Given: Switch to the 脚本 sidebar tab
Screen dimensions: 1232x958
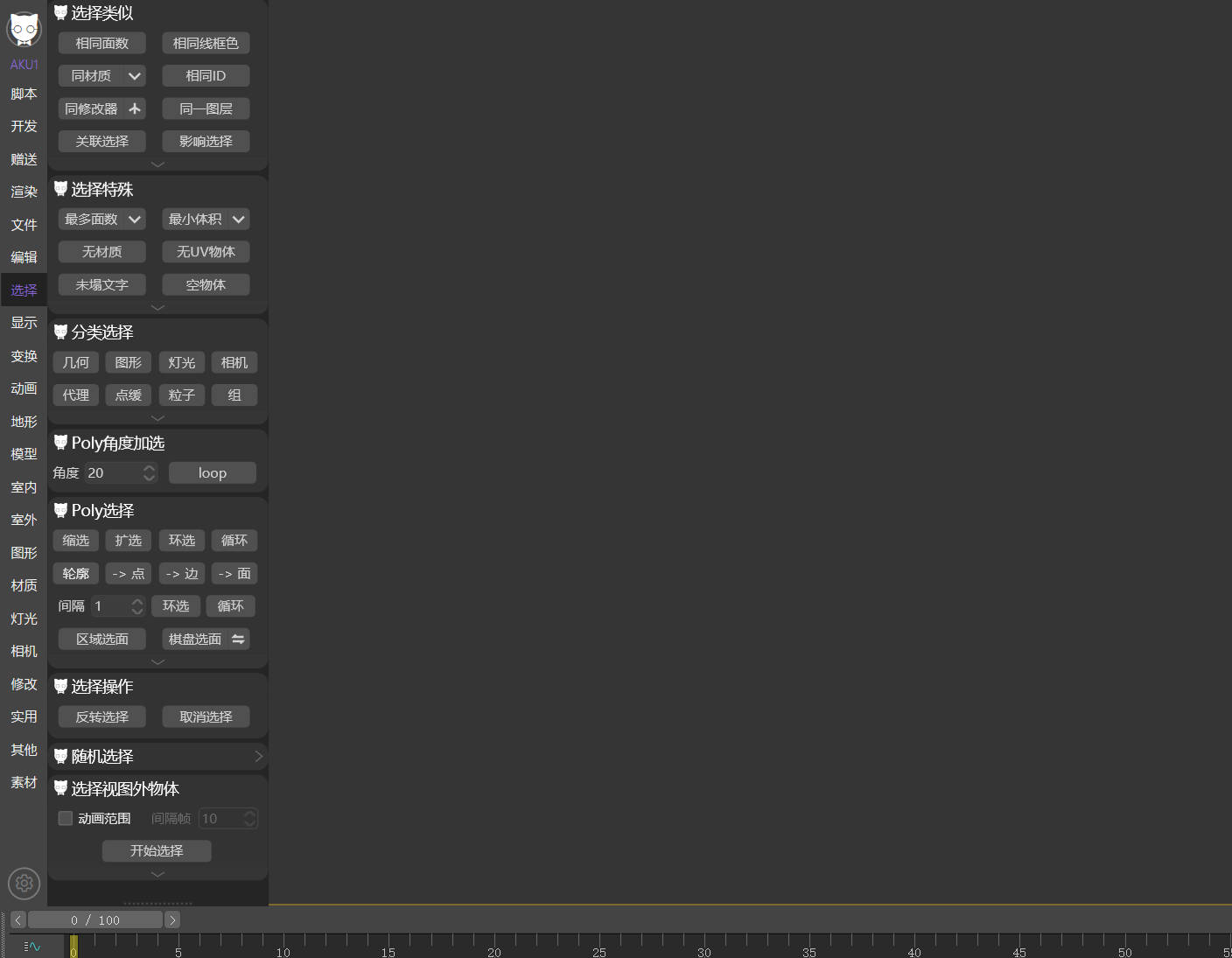Looking at the screenshot, I should coord(24,94).
